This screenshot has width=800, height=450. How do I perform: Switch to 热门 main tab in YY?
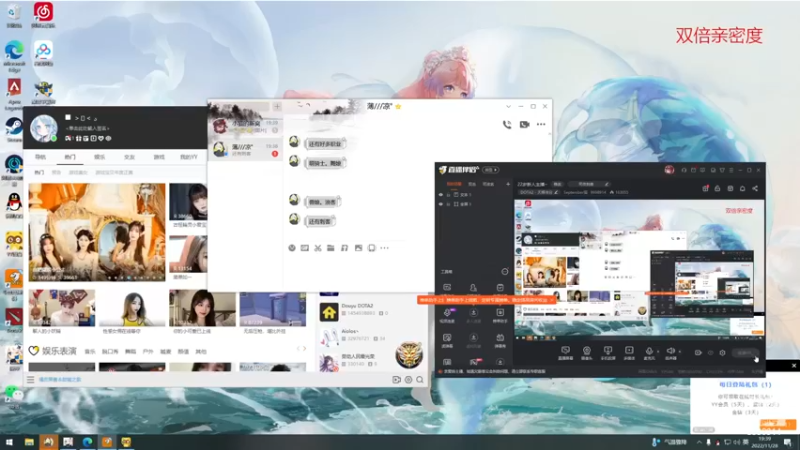tap(70, 157)
